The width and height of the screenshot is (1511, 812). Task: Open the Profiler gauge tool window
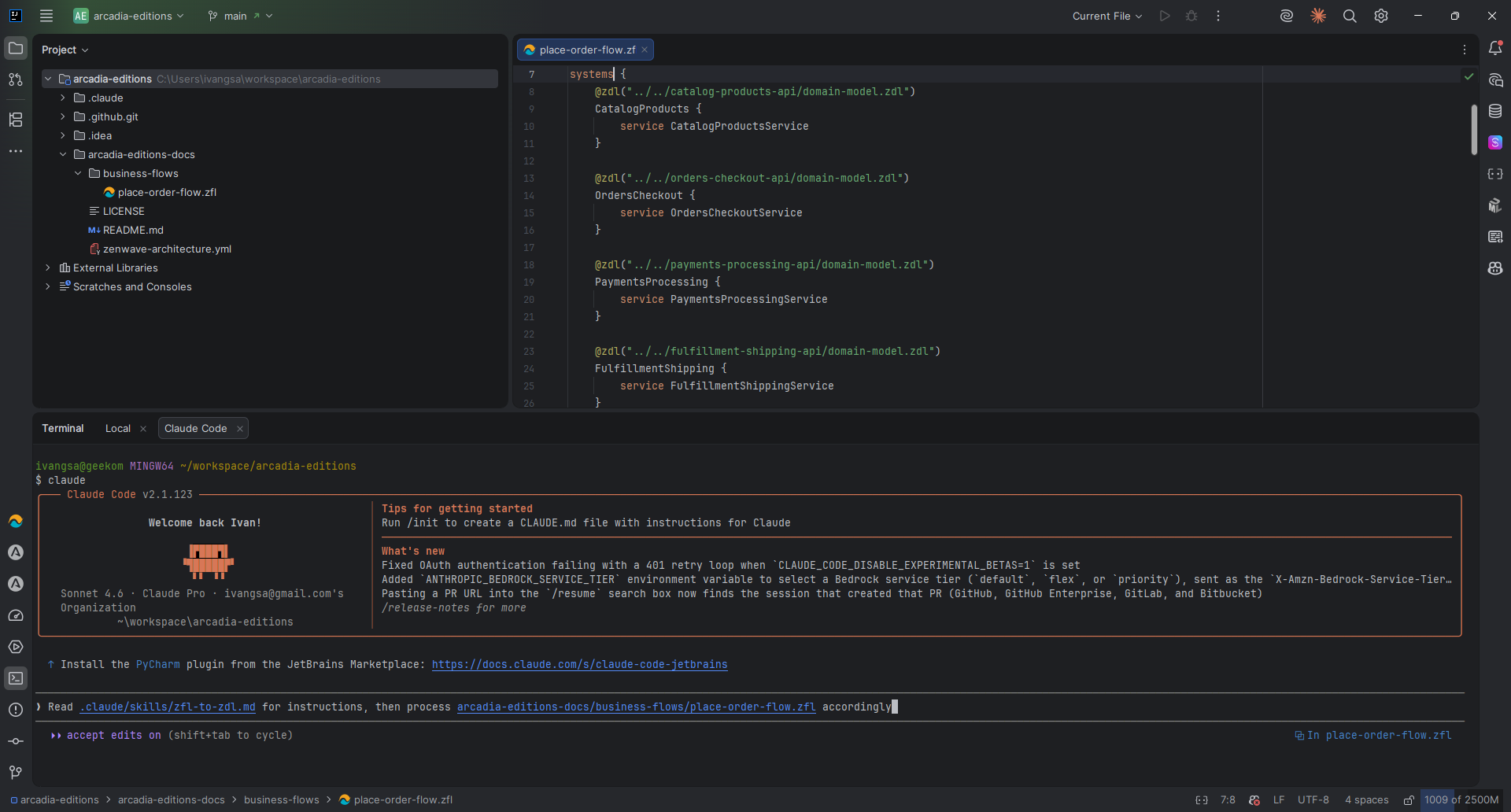point(16,615)
